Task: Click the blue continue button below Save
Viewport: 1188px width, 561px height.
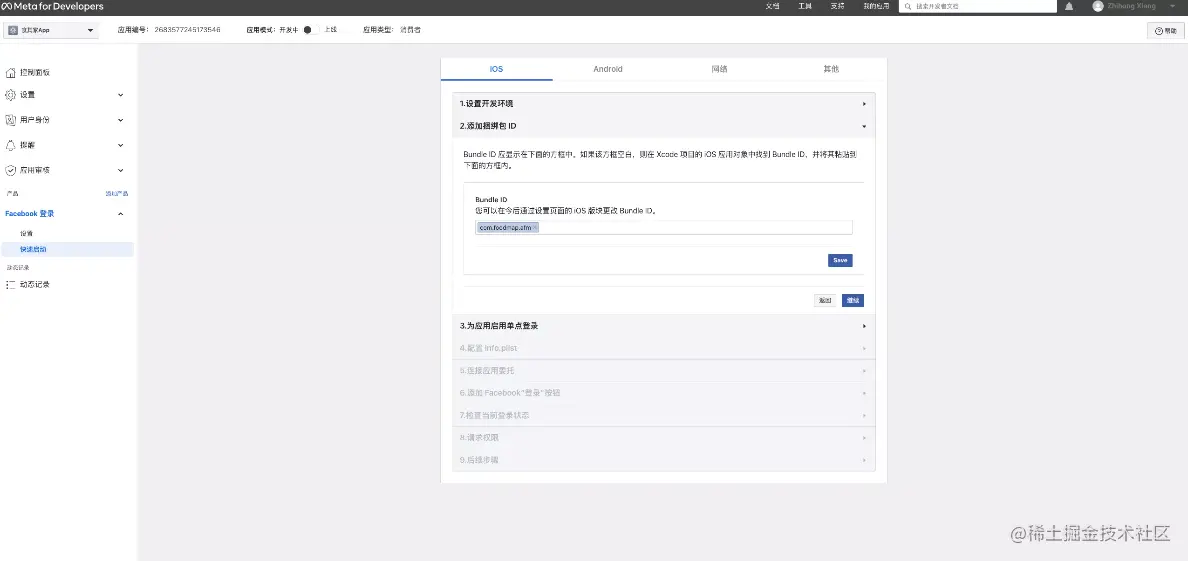Action: point(853,300)
